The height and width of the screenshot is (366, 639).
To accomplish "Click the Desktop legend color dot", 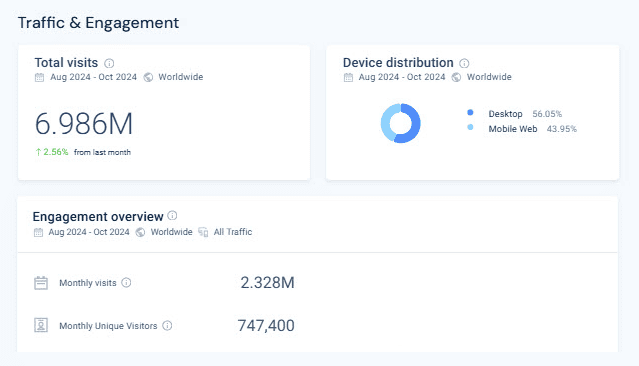I will coord(470,112).
